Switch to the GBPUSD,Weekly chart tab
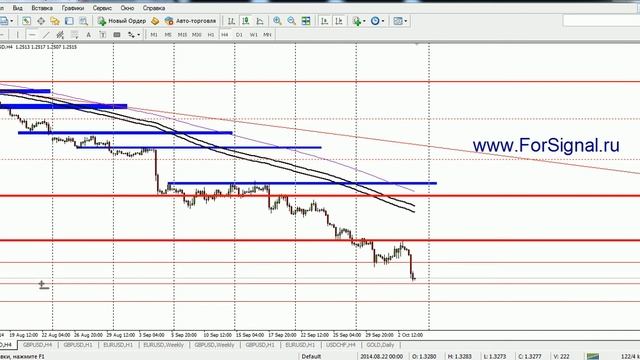 214,345
